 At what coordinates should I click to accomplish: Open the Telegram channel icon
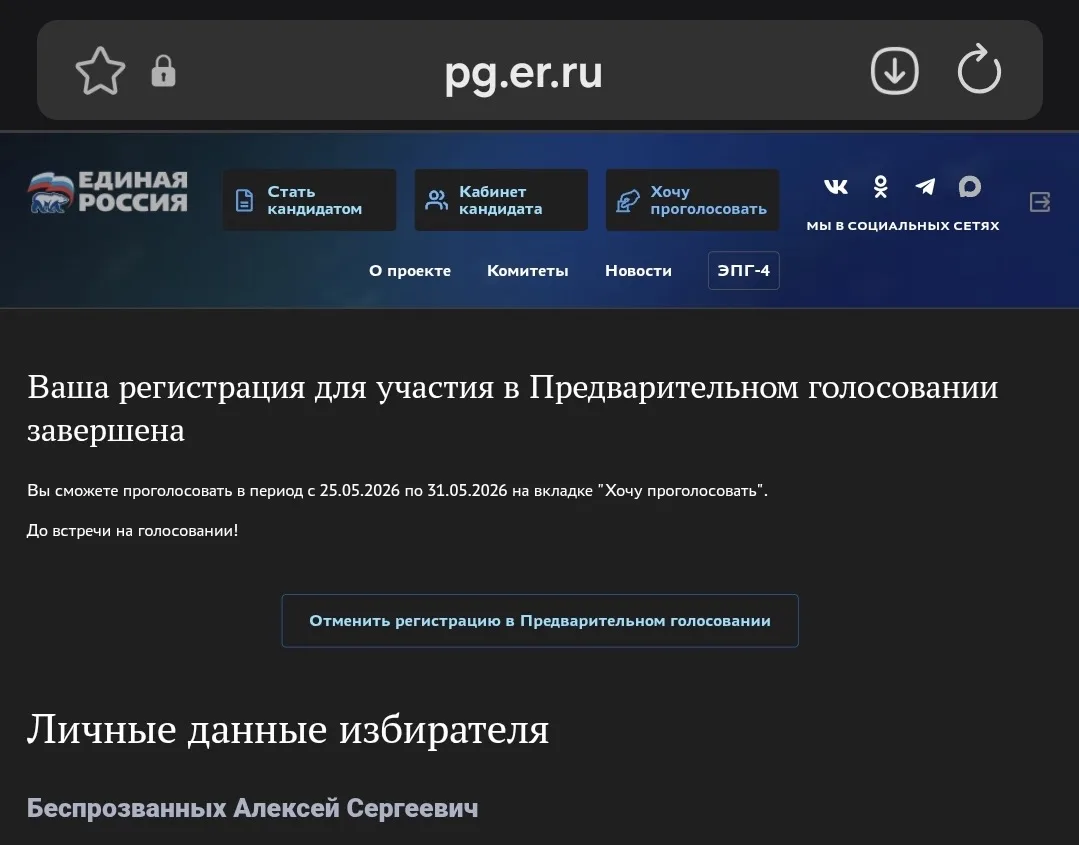[925, 187]
